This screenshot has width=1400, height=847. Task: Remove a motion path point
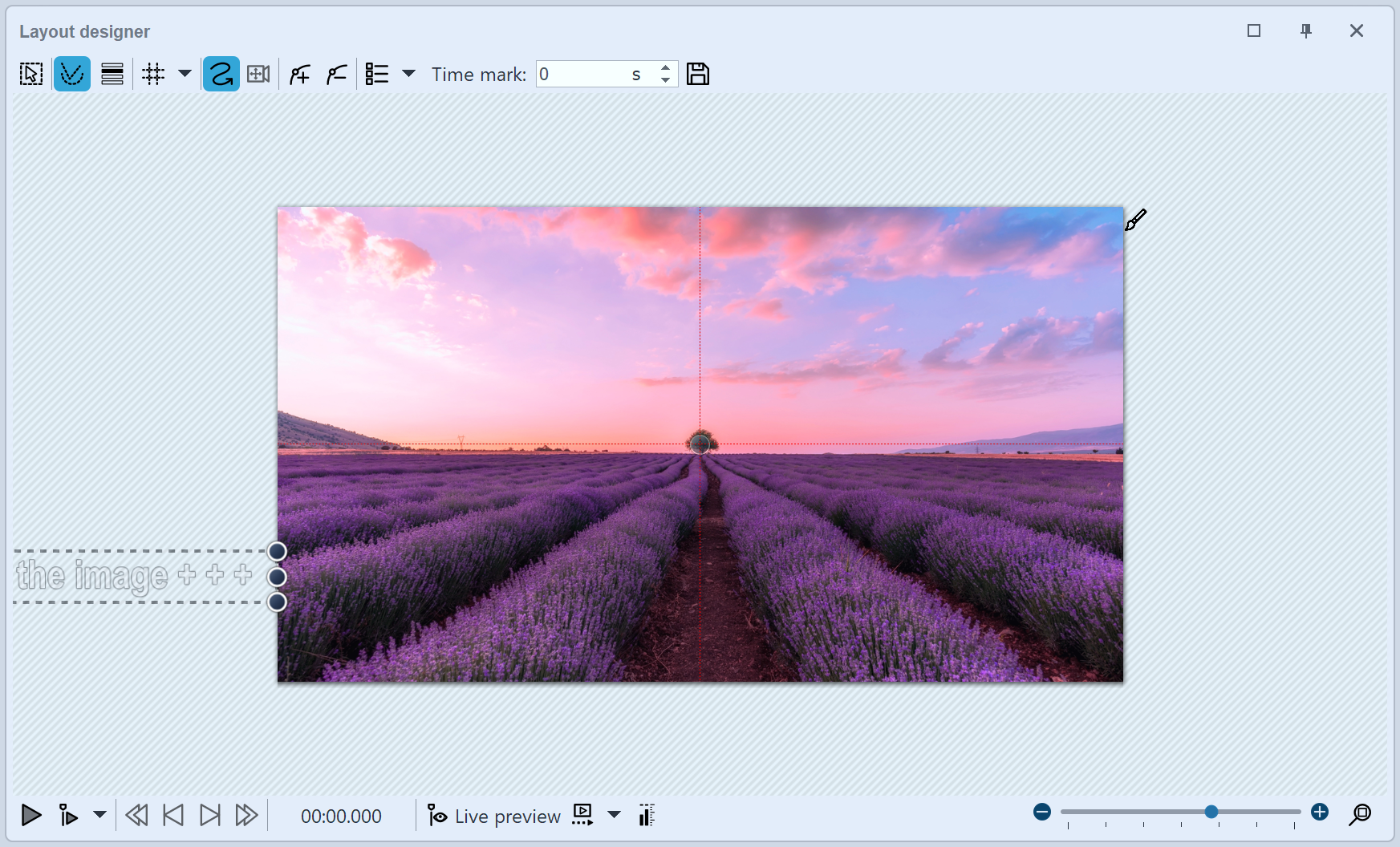coord(337,75)
